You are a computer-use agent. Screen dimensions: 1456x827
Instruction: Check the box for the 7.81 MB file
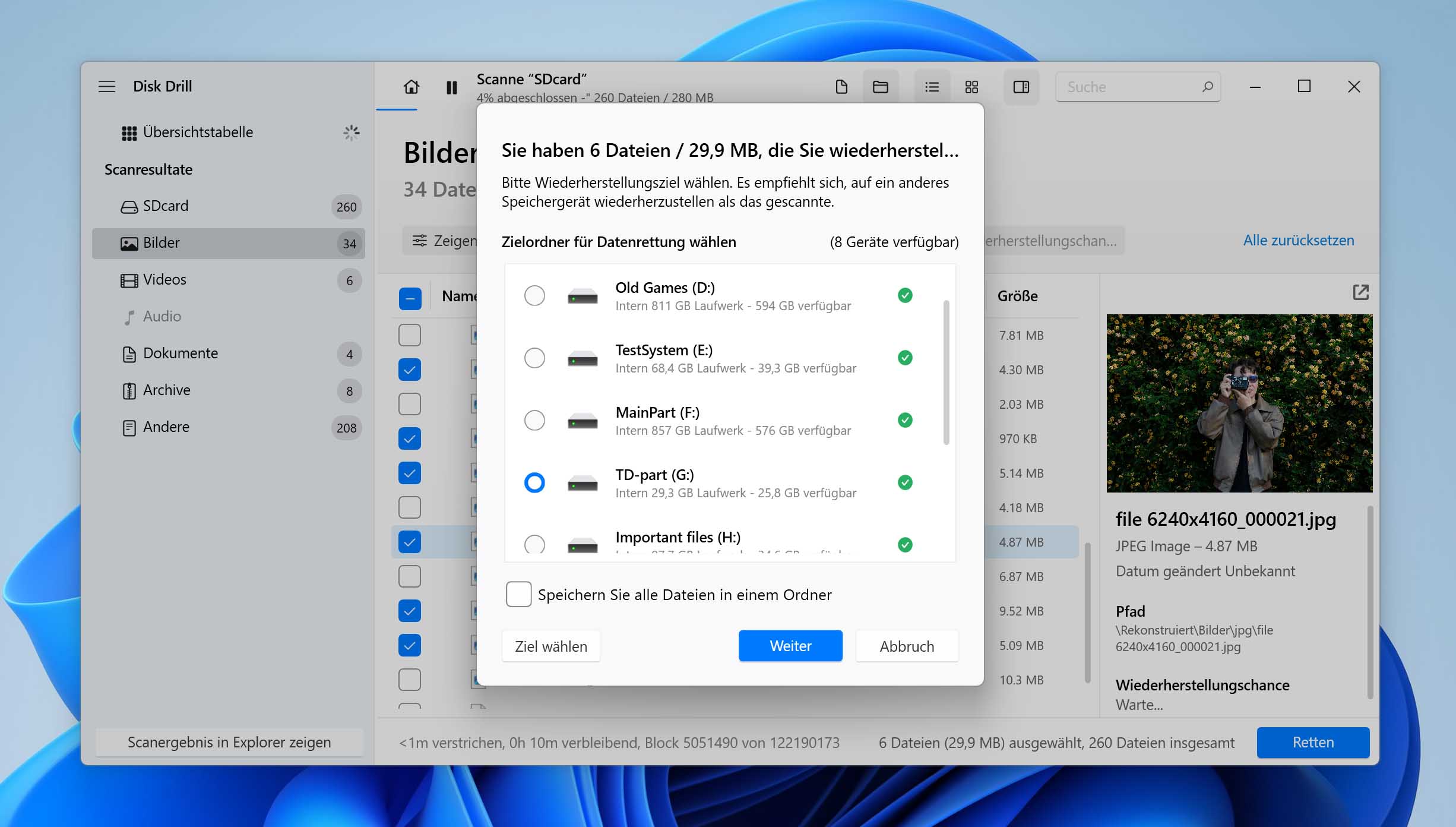(x=410, y=335)
